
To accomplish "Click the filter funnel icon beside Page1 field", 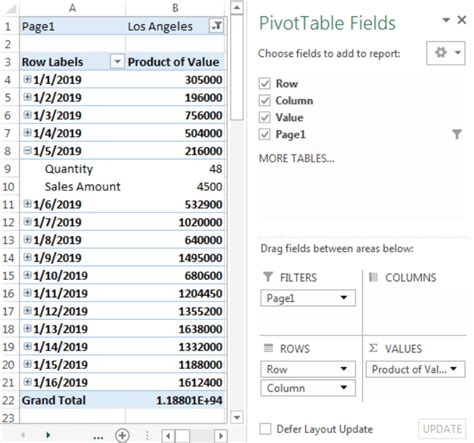I will click(x=457, y=134).
